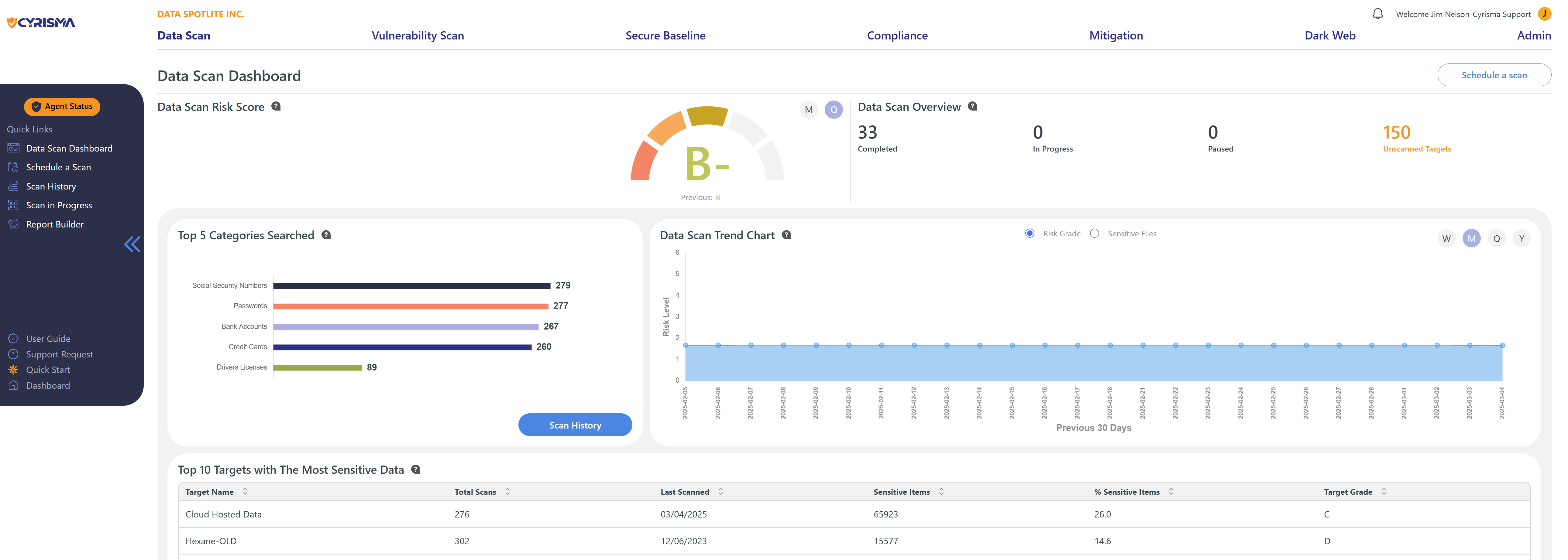Sort table by Total Scans
The height and width of the screenshot is (560, 1568).
pyautogui.click(x=508, y=491)
